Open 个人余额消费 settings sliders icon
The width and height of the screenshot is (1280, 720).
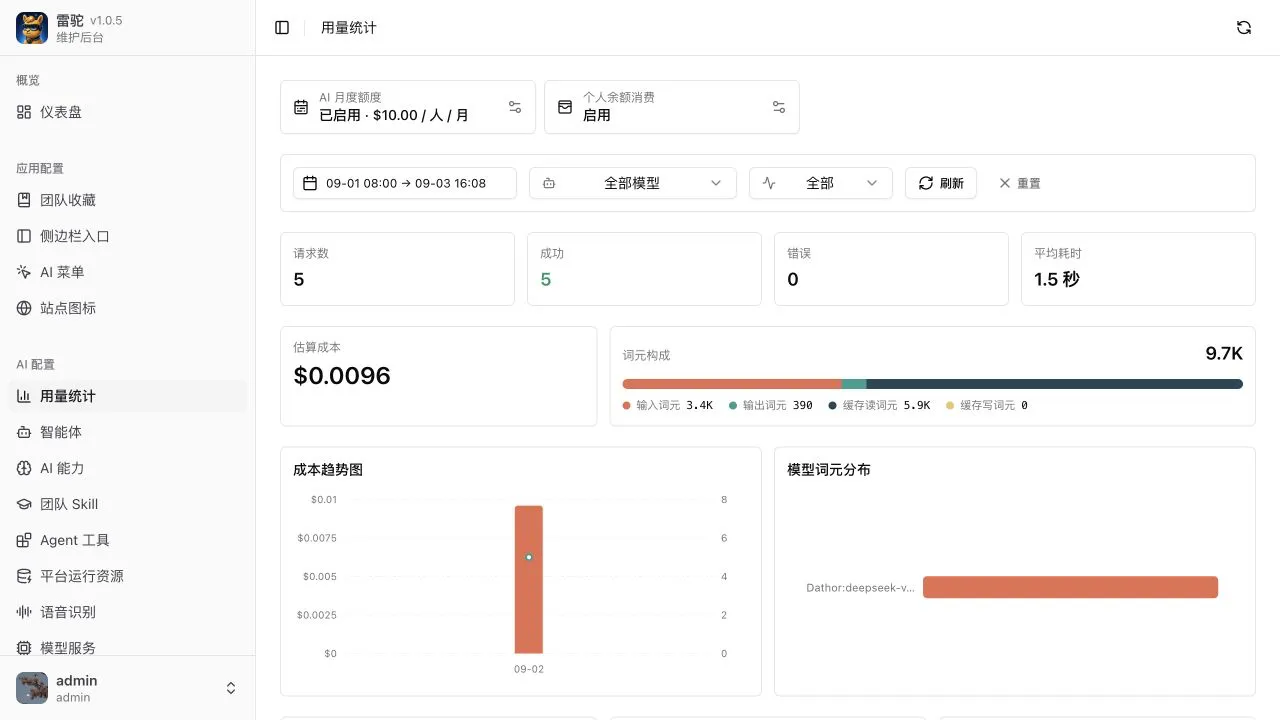point(779,107)
